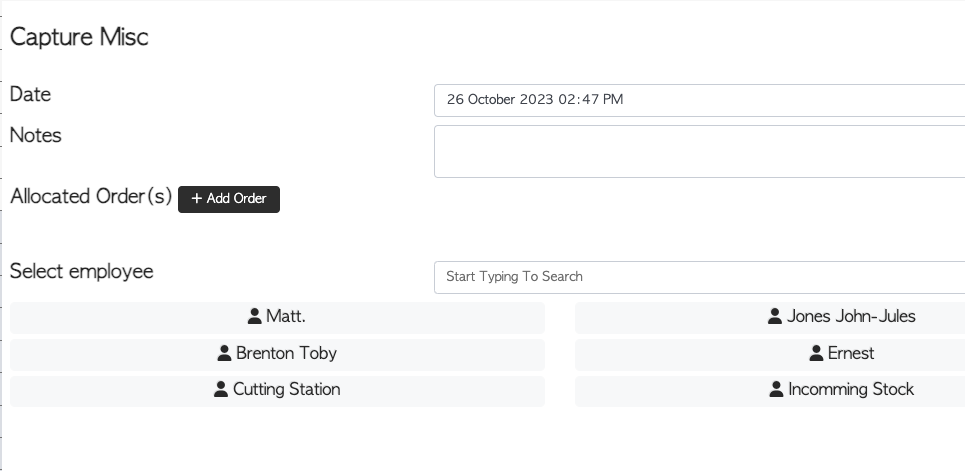Click the person icon beside Incomming Stock
The width and height of the screenshot is (965, 471).
[x=776, y=389]
